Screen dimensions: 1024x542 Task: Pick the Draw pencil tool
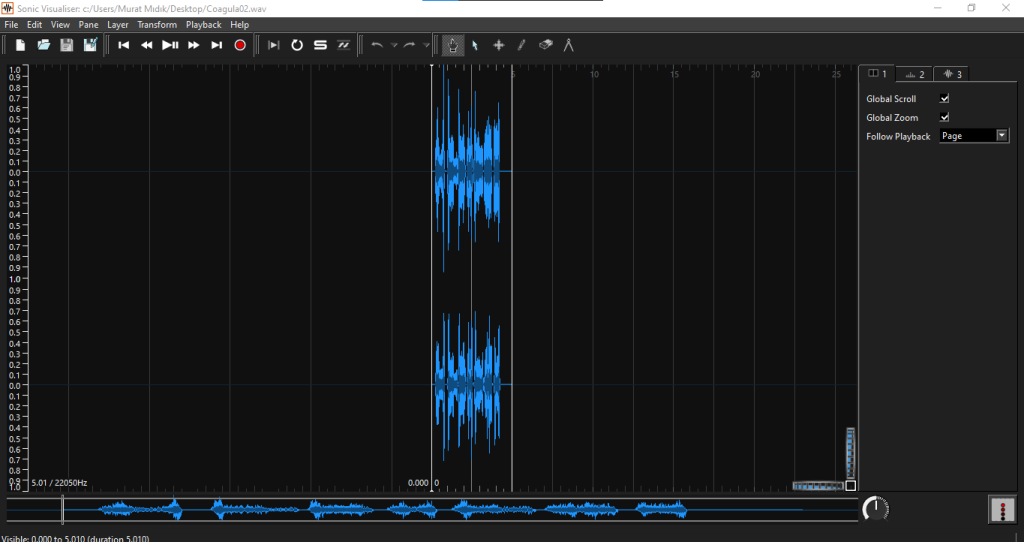tap(521, 45)
